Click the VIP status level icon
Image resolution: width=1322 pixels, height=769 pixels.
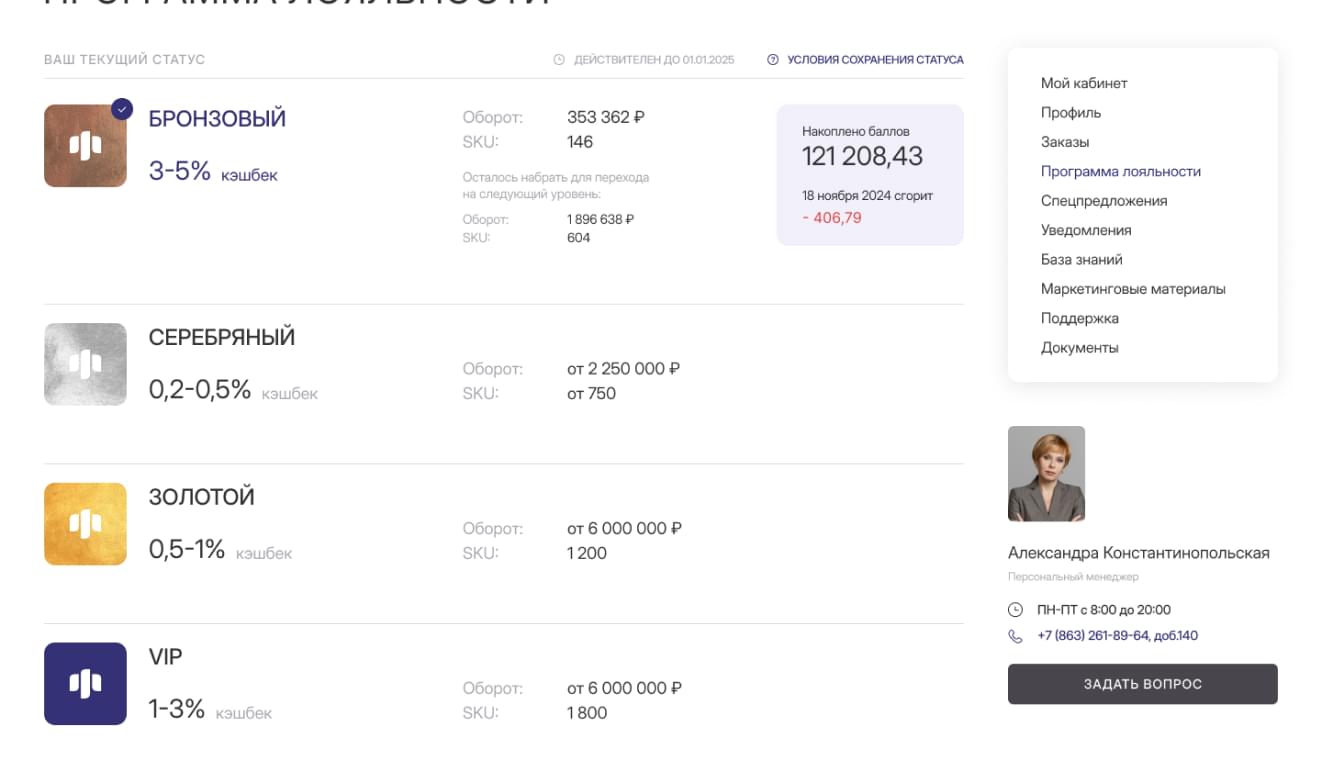(x=85, y=683)
